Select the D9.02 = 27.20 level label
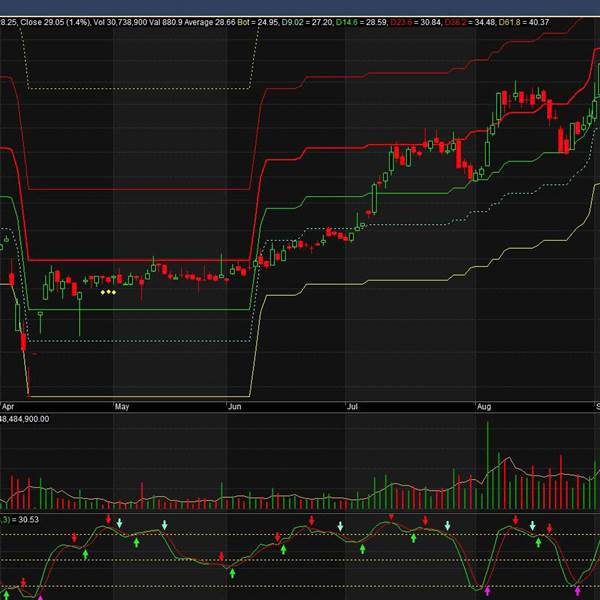The height and width of the screenshot is (600, 600). click(x=307, y=22)
